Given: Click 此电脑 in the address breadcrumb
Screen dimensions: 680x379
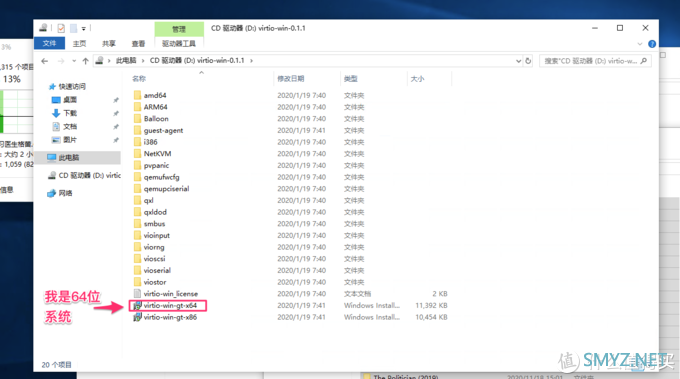Looking at the screenshot, I should (x=126, y=60).
